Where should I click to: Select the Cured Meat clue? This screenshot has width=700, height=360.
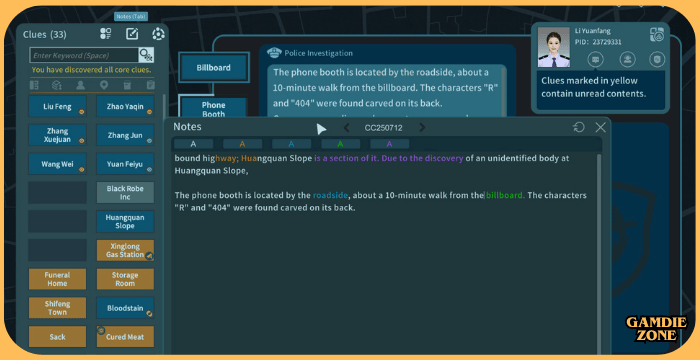tap(125, 337)
